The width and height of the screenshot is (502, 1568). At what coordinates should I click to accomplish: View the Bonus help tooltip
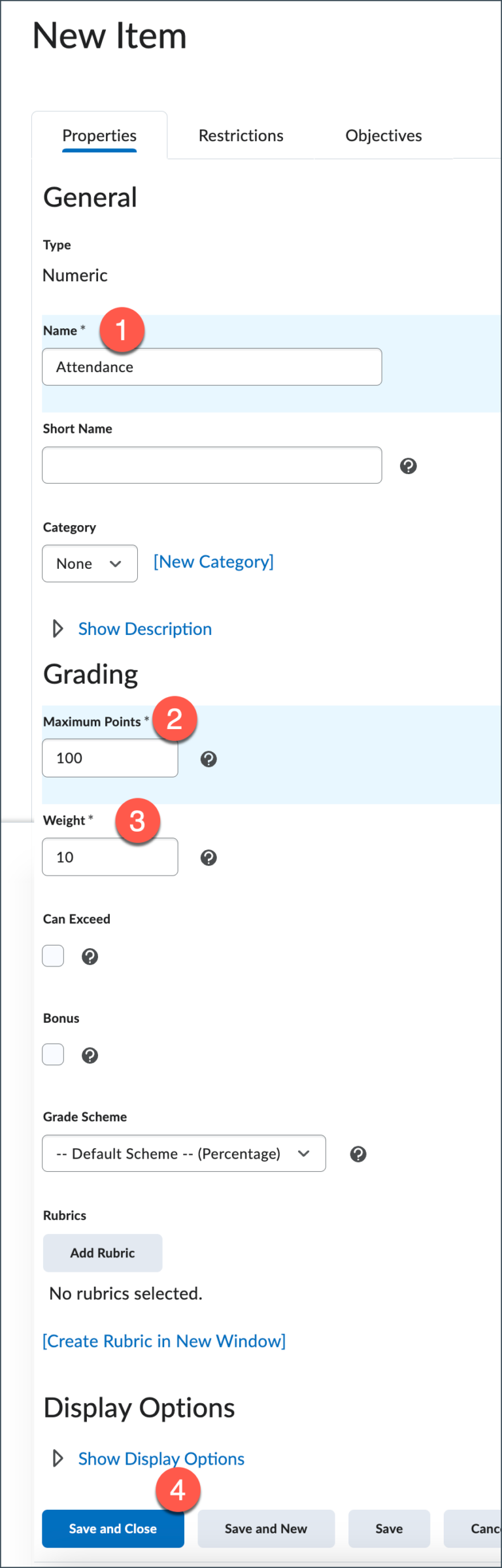point(90,1055)
